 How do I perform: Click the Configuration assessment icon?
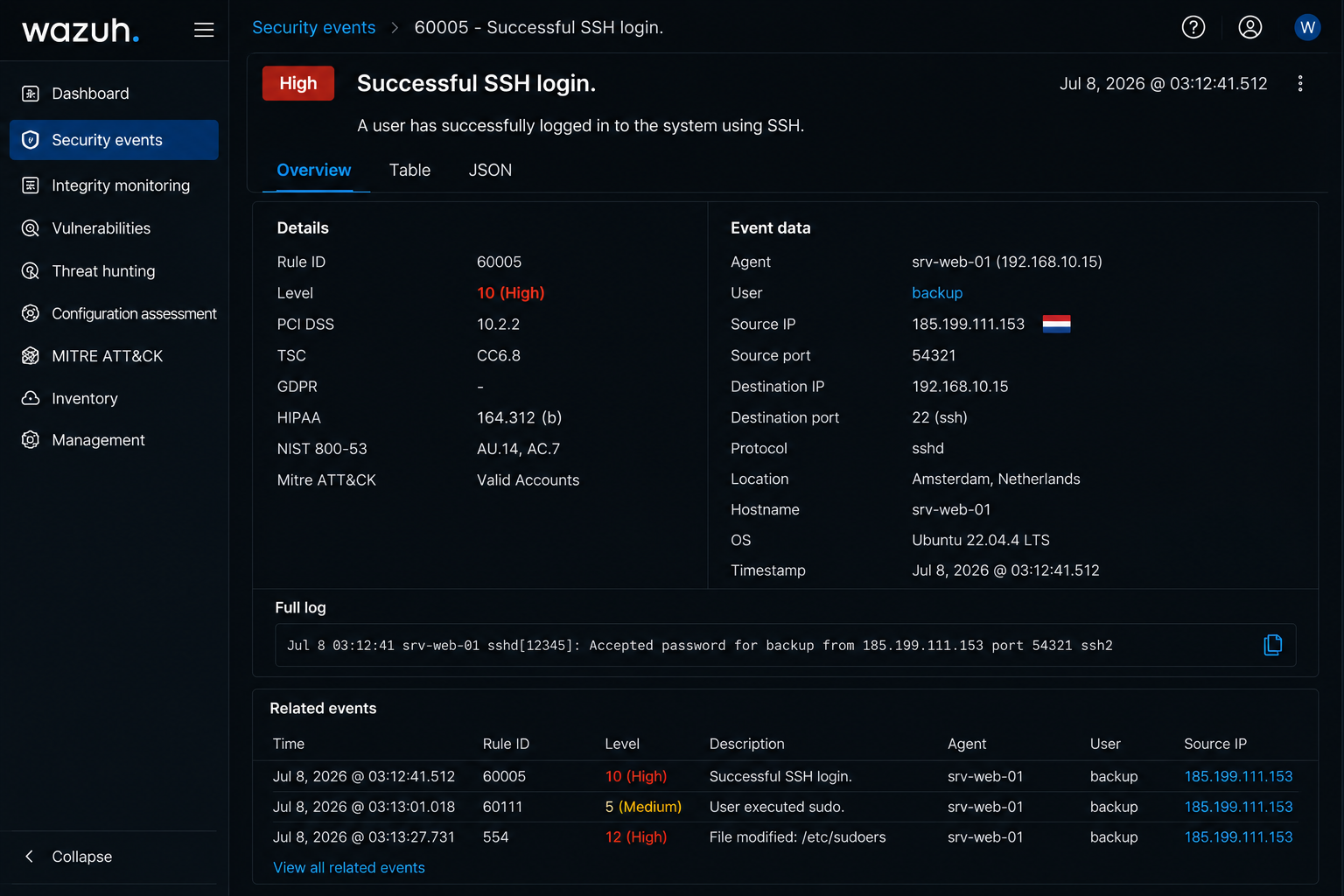31,313
